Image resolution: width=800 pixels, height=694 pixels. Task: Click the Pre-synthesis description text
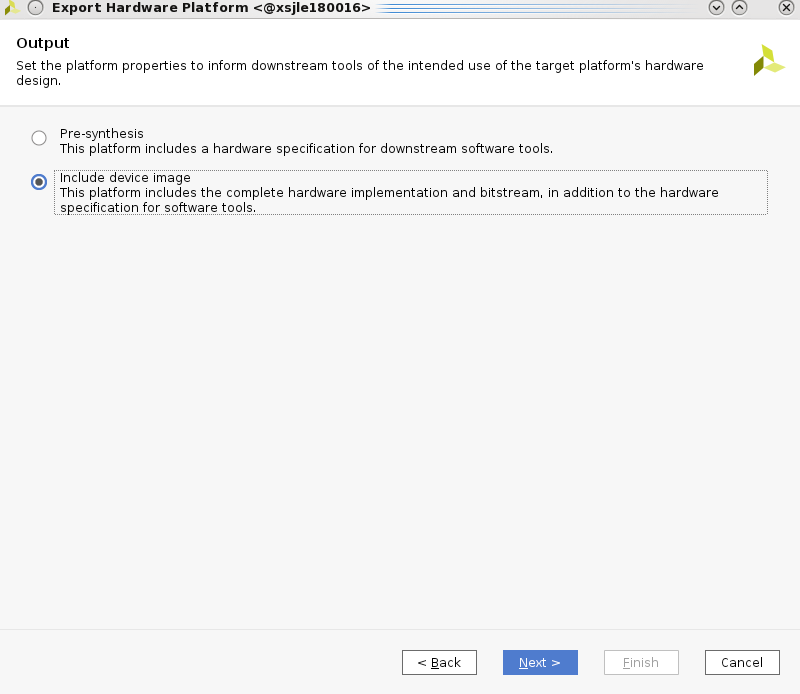click(x=306, y=148)
